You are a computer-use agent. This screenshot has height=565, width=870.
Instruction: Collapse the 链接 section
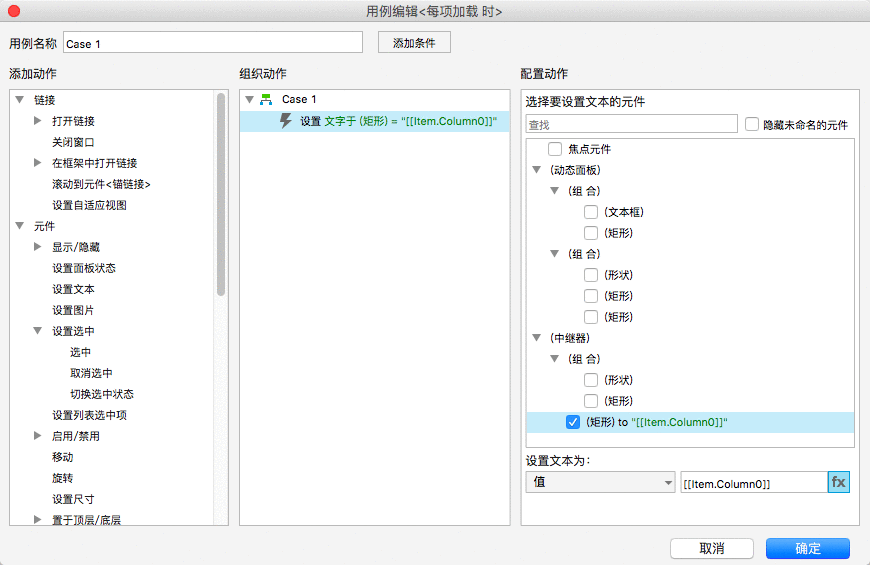pos(20,100)
